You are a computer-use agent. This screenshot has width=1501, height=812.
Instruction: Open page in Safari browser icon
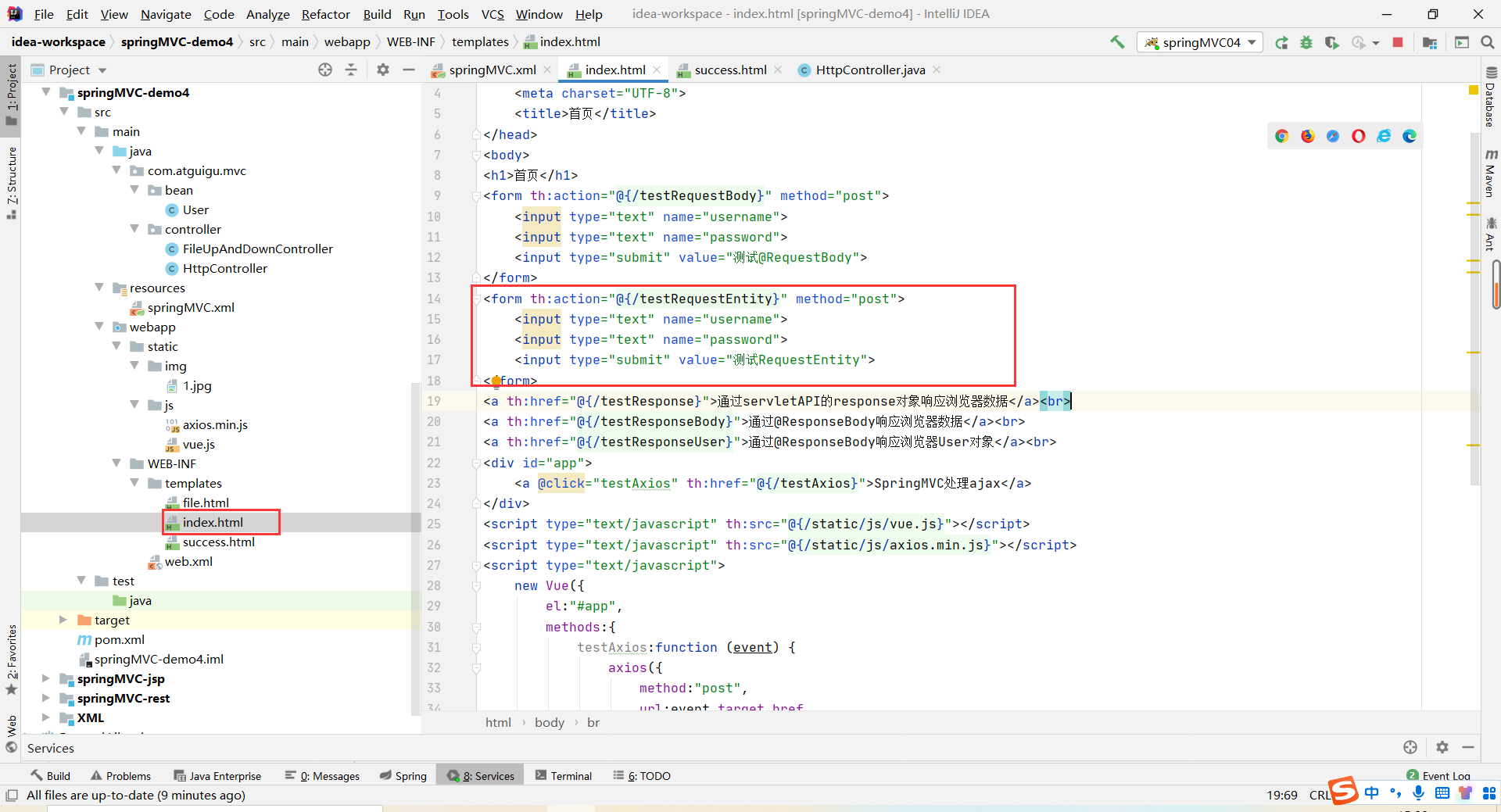tap(1333, 136)
